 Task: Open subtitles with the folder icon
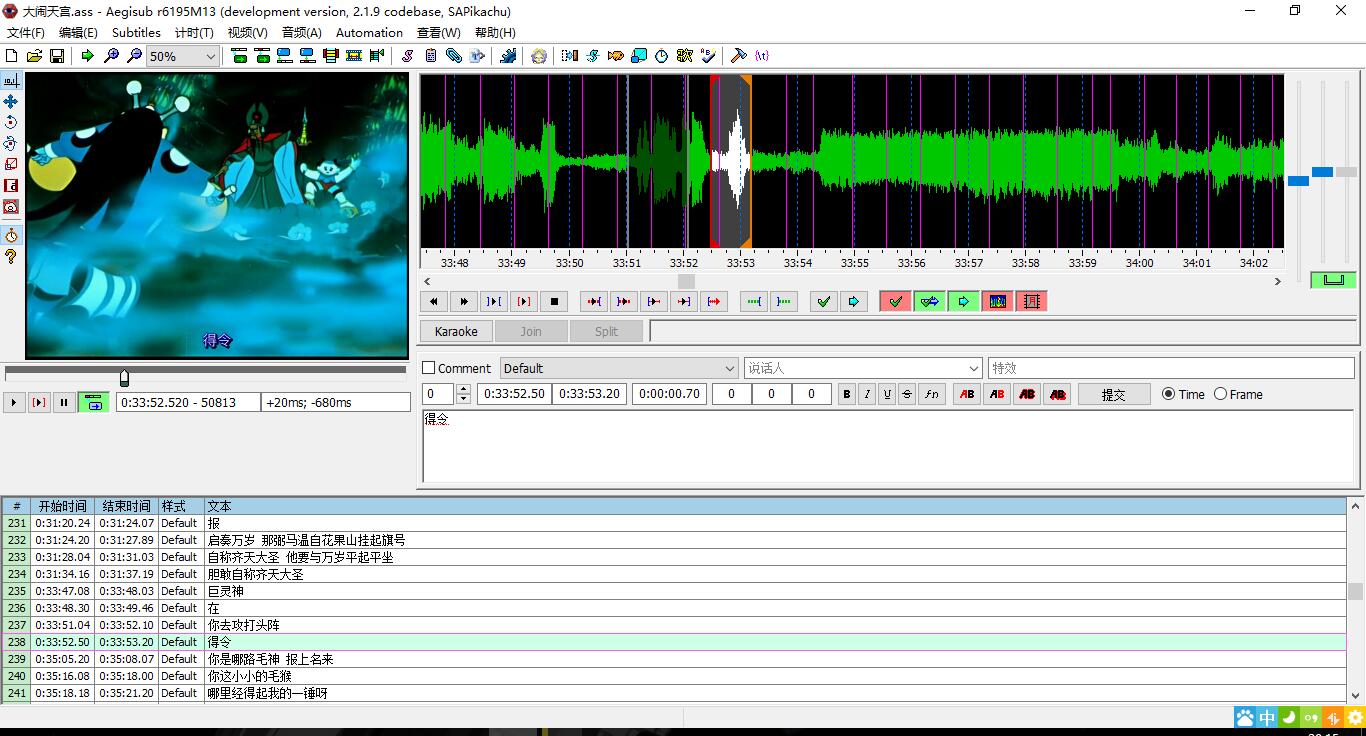34,56
